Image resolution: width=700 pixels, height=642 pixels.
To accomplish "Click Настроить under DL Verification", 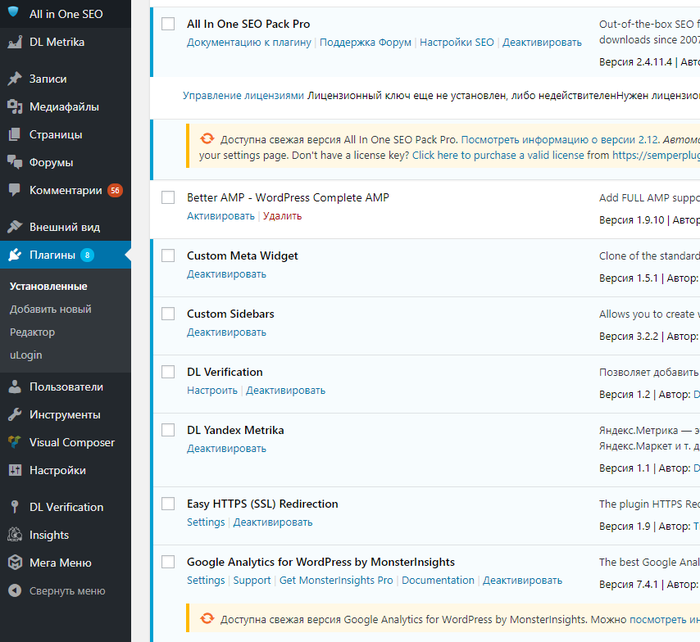I will click(x=211, y=390).
